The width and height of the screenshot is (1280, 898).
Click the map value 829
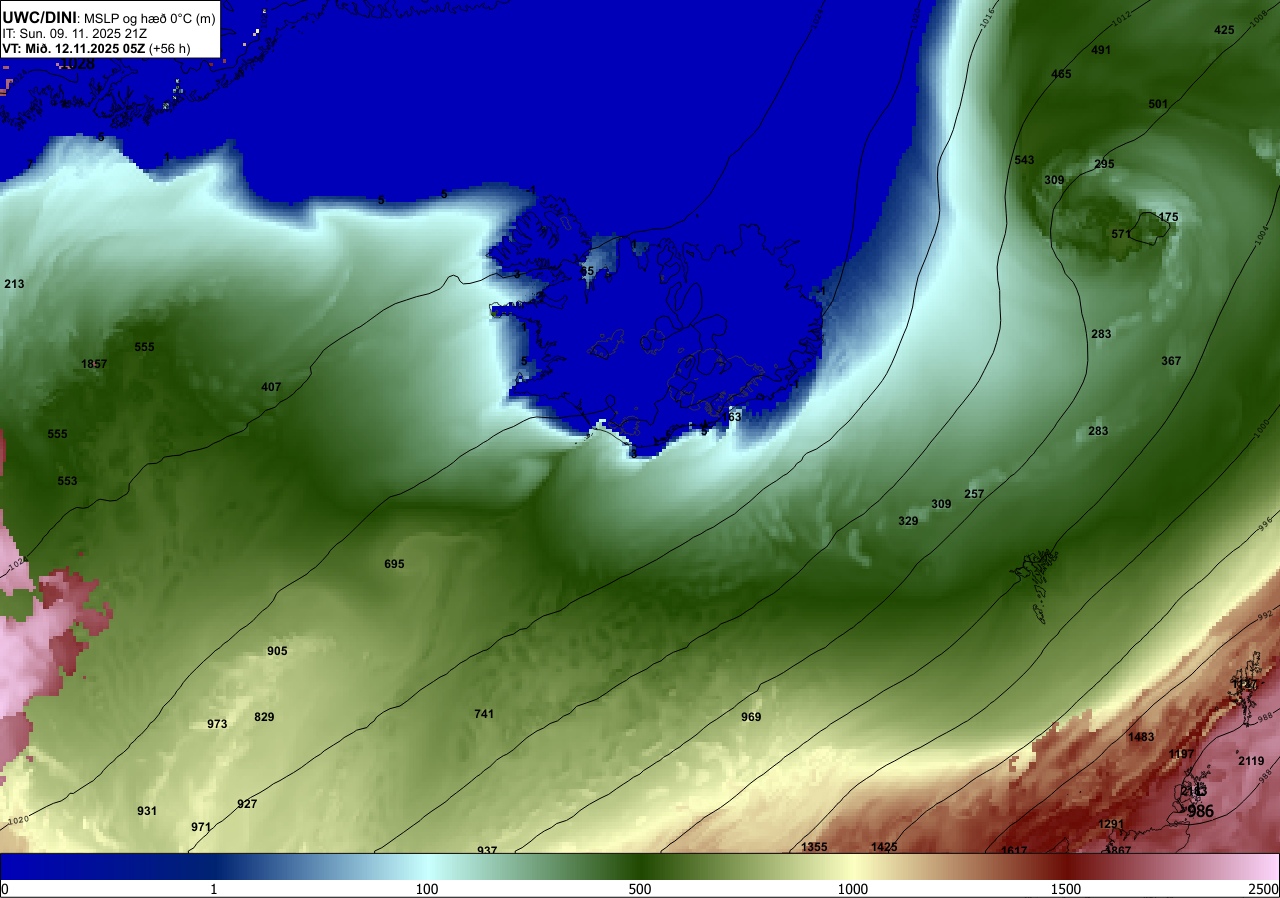click(x=264, y=717)
